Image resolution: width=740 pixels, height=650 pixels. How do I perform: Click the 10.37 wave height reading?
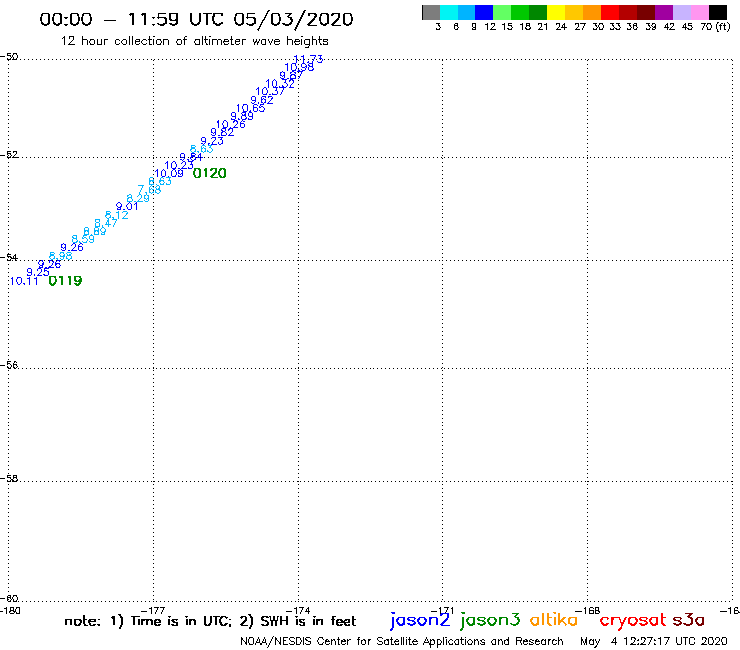coord(270,92)
